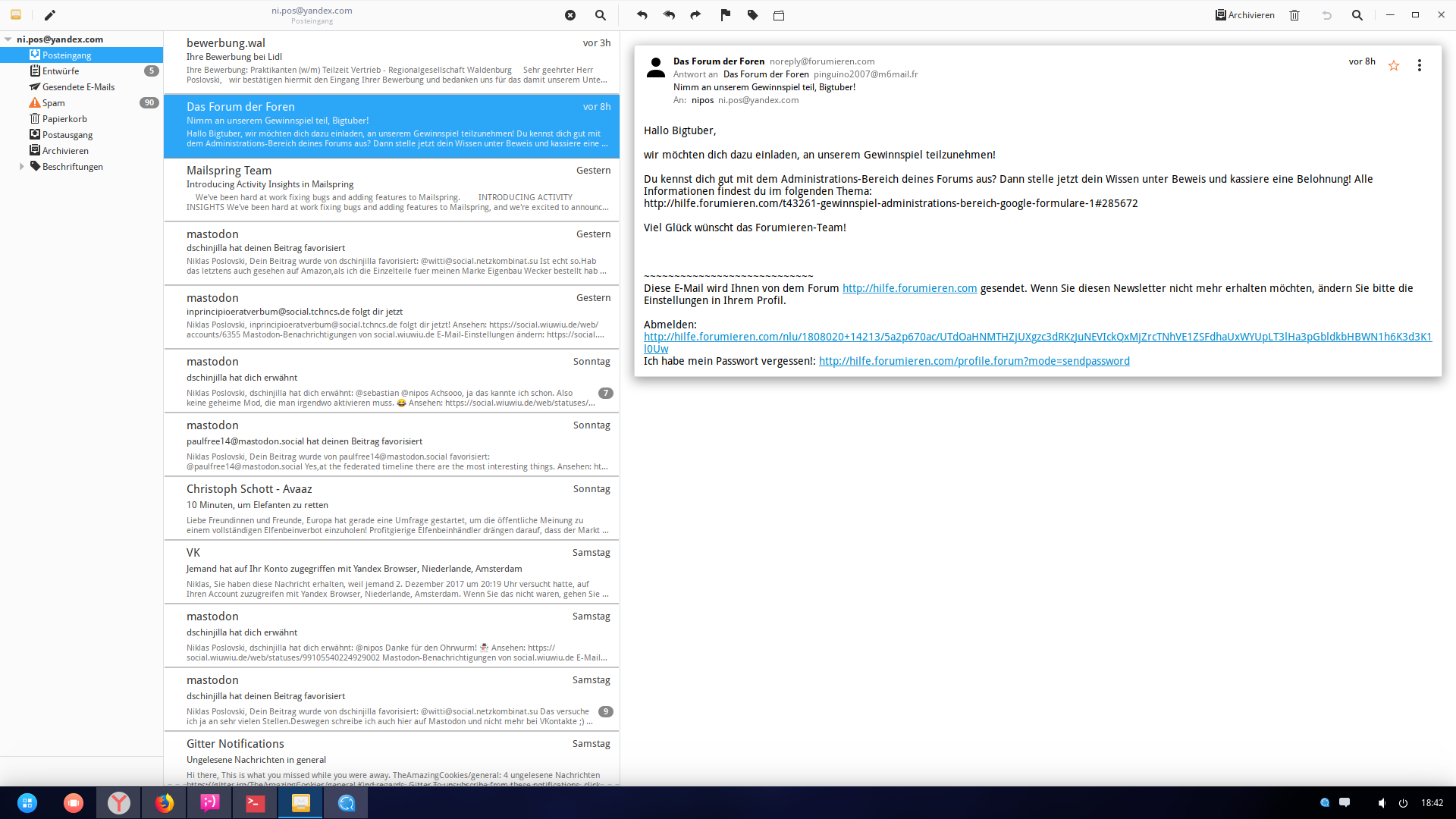Viewport: 1456px width, 819px height.
Task: Clear search with the circled X icon
Action: coord(570,15)
